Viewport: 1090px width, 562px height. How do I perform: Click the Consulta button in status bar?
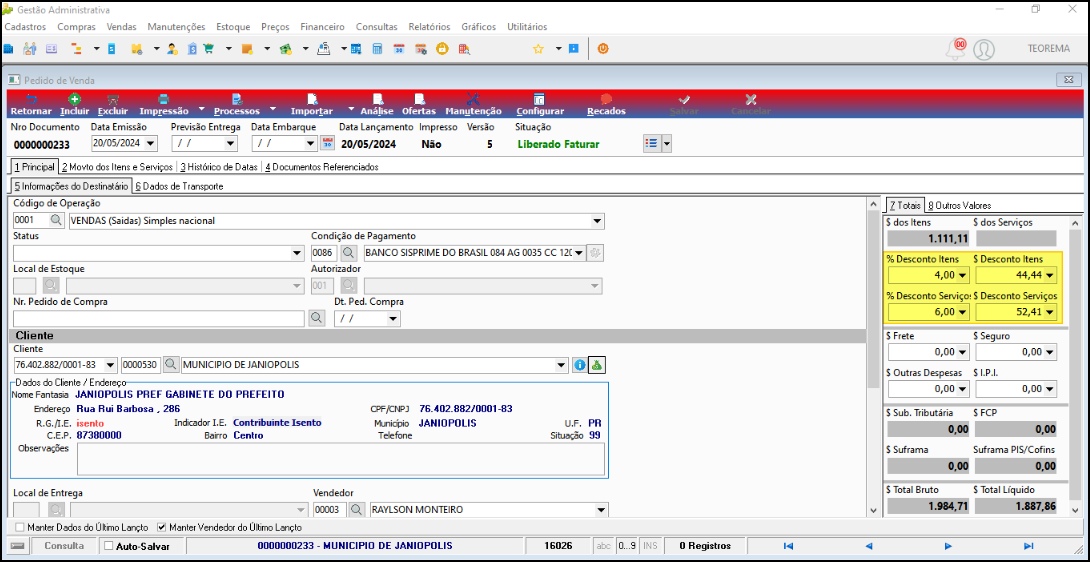coord(64,546)
